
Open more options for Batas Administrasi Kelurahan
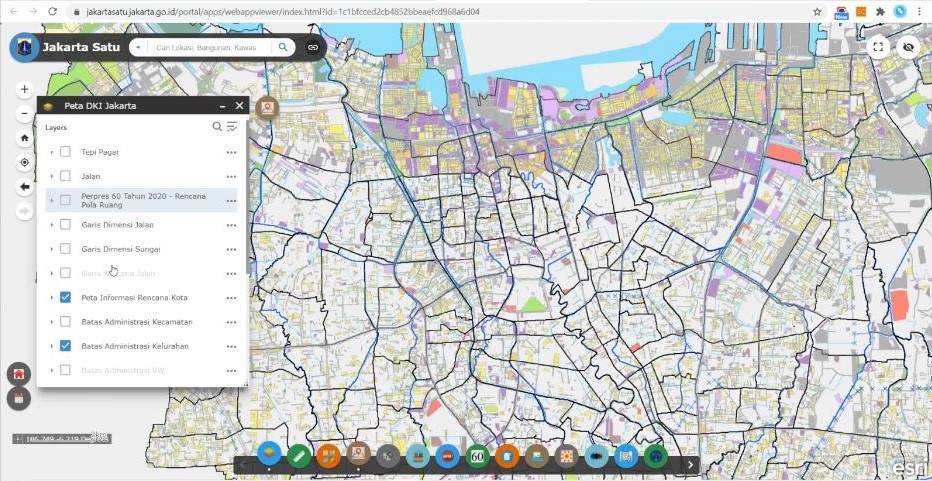(x=231, y=346)
